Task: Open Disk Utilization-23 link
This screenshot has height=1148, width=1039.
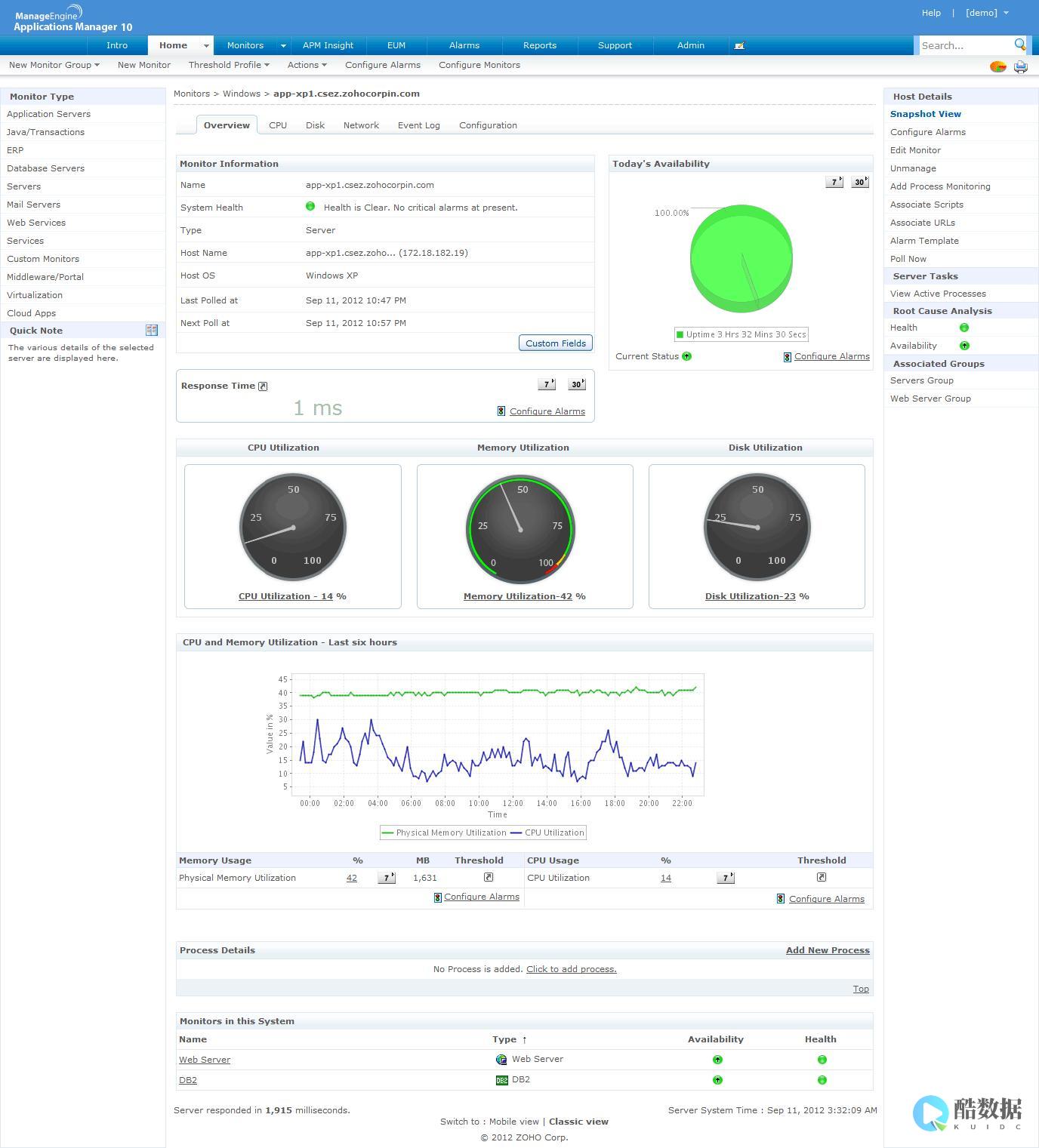Action: (x=751, y=596)
